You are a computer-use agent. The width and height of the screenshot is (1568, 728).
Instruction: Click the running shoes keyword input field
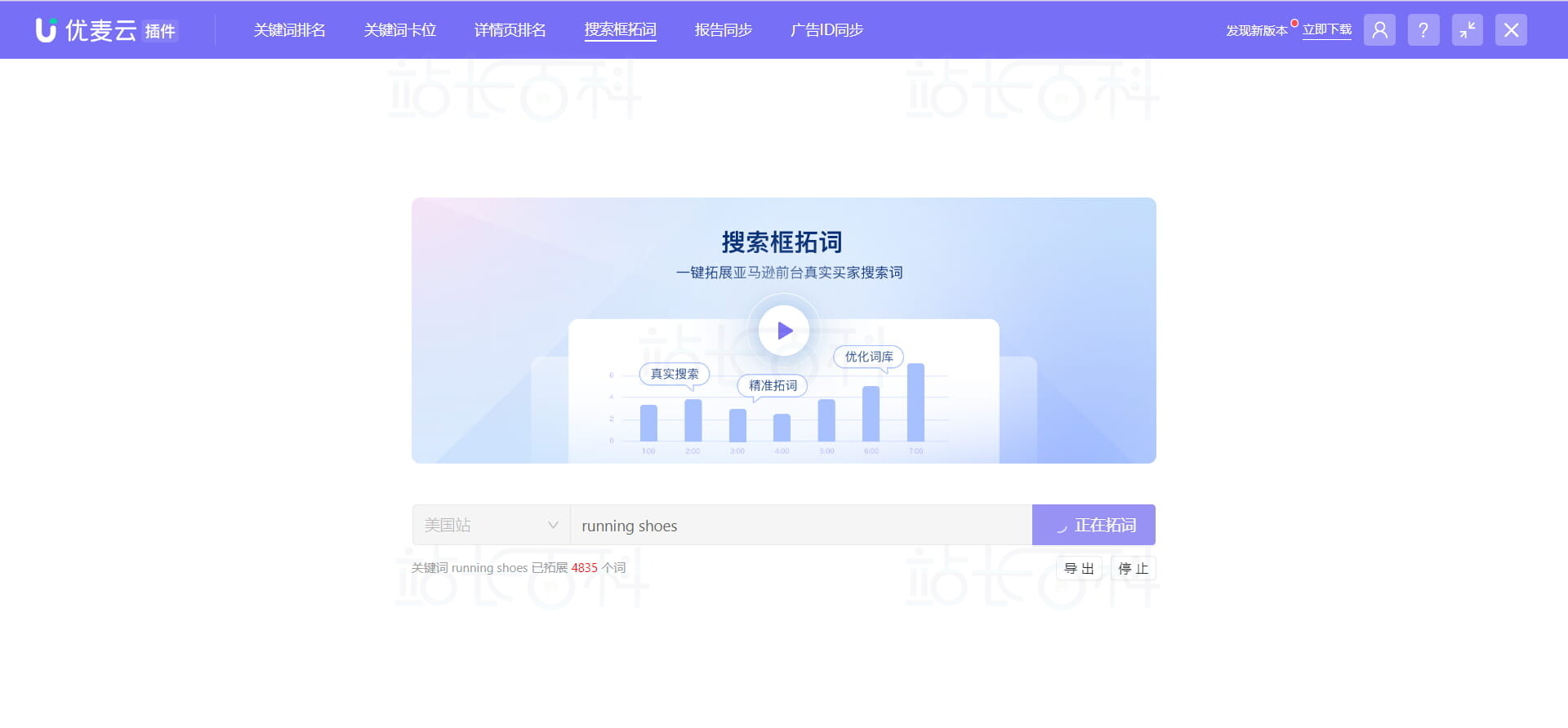click(x=801, y=525)
